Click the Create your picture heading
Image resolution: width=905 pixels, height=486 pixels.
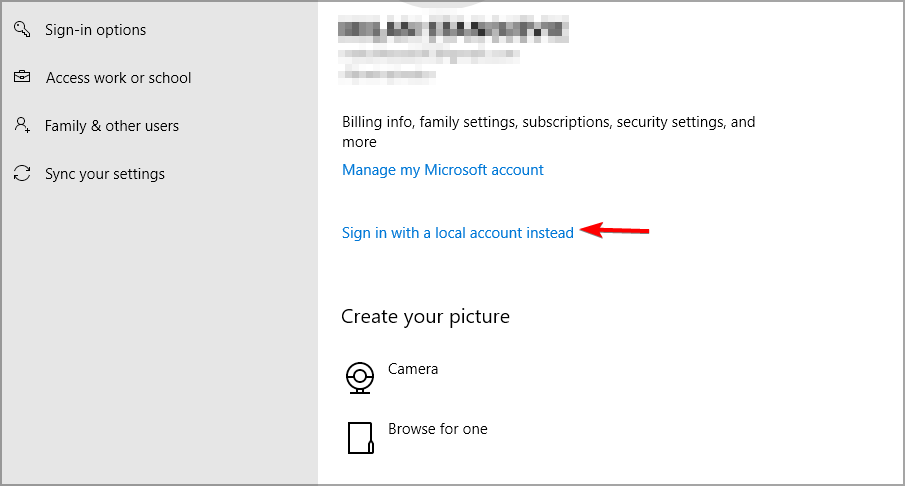pyautogui.click(x=425, y=317)
